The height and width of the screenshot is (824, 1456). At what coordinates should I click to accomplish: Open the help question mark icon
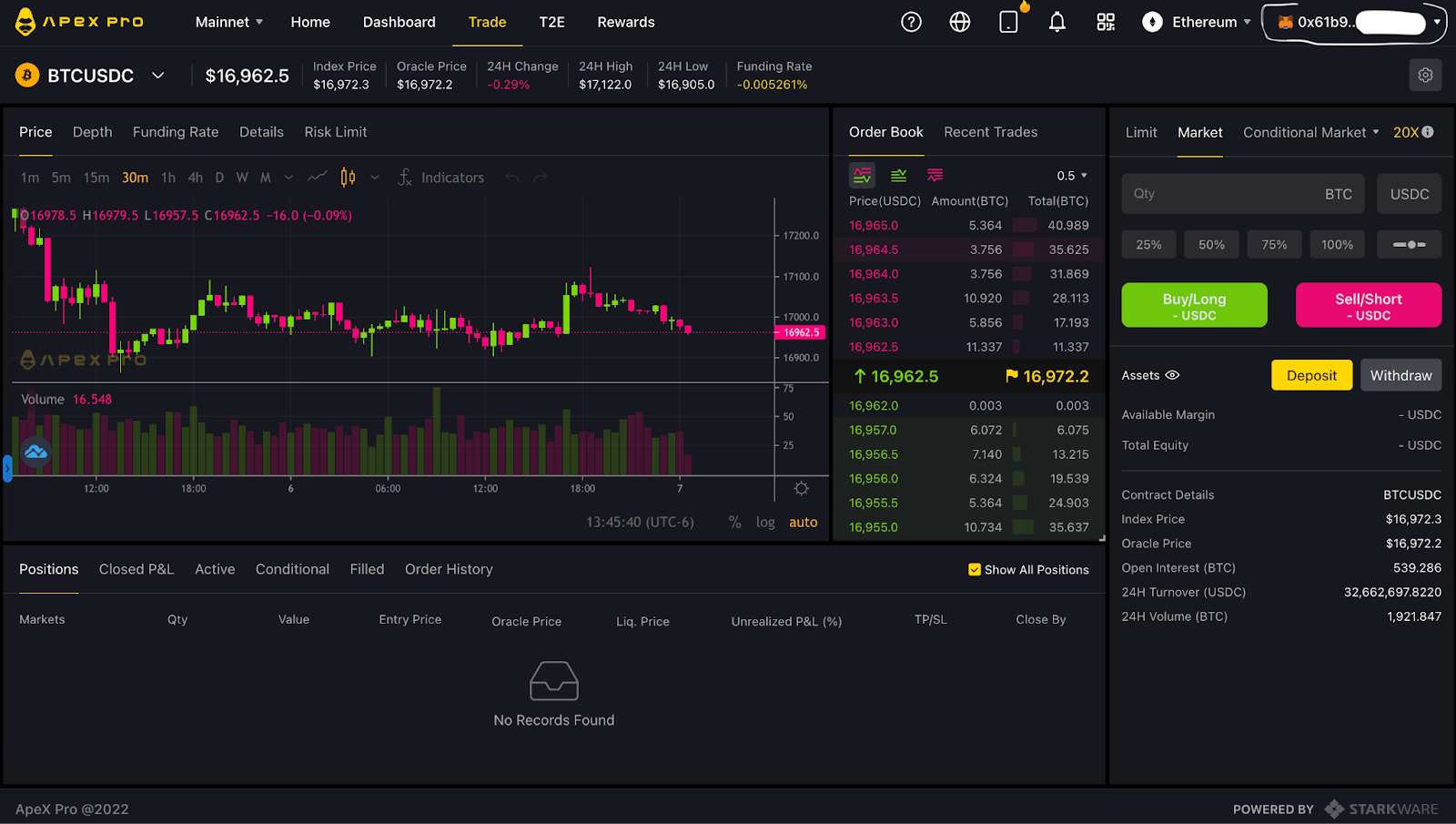pyautogui.click(x=911, y=22)
